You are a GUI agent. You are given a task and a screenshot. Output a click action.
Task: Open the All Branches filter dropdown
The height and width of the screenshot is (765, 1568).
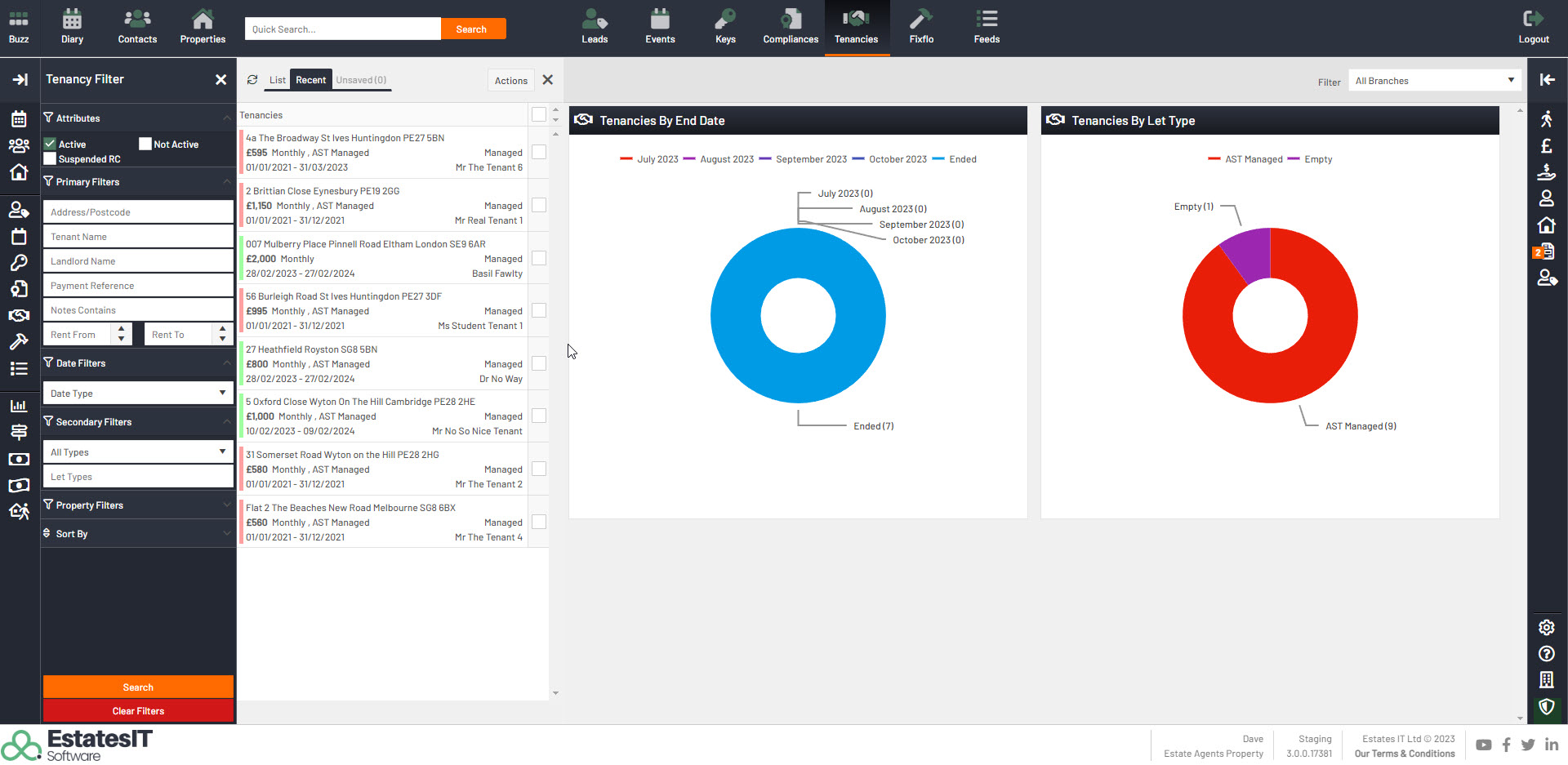coord(1434,81)
